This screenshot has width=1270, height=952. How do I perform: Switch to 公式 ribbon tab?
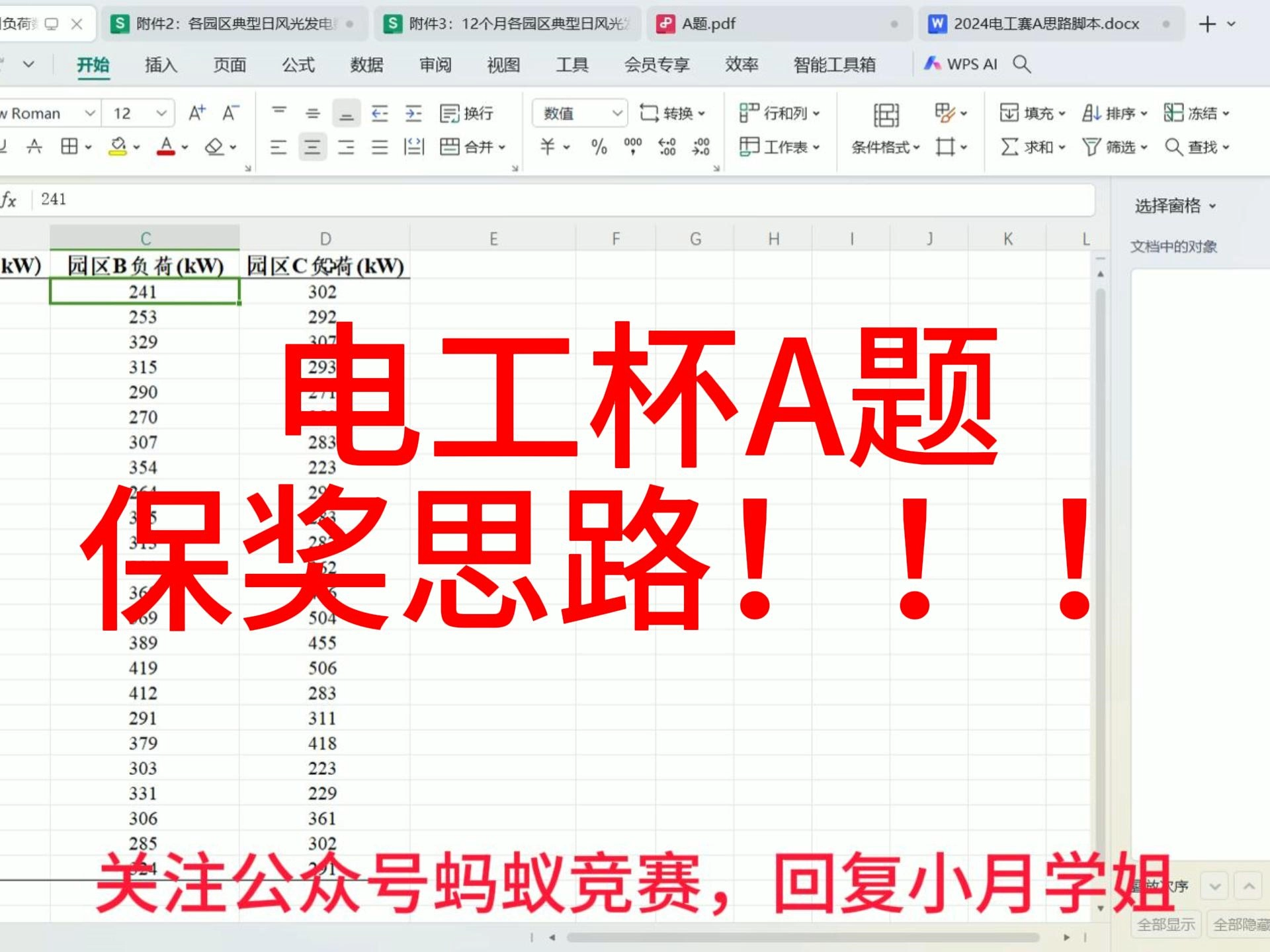tap(298, 64)
